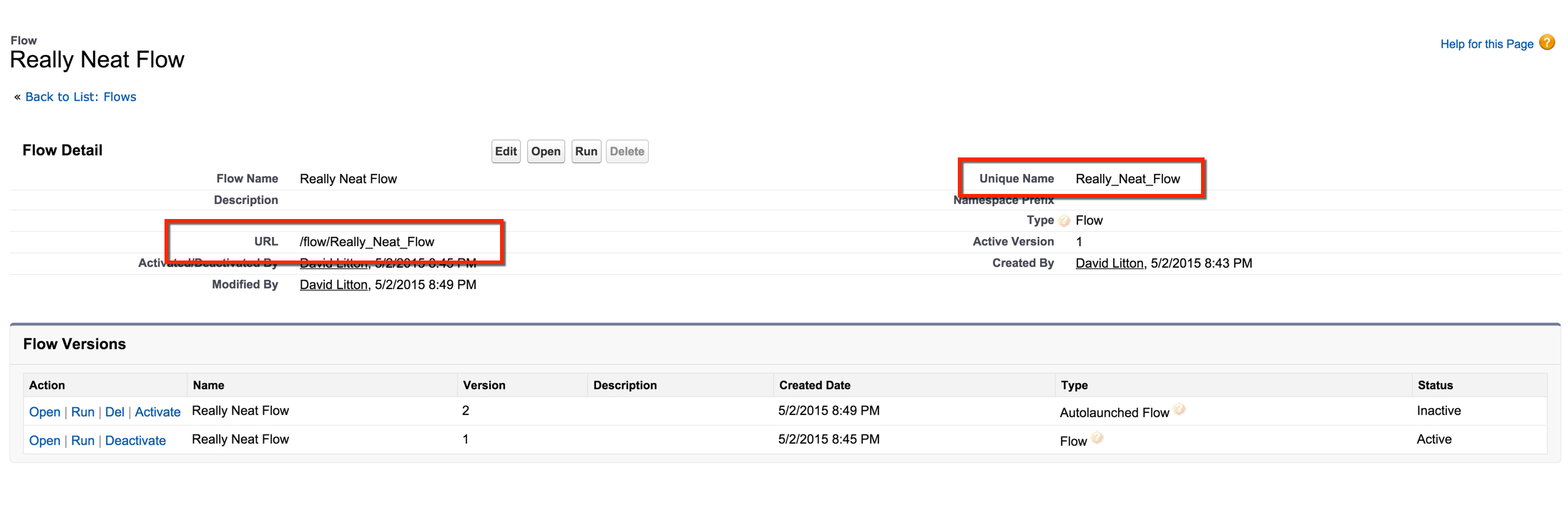
Task: Go back to the Flows list
Action: [80, 97]
